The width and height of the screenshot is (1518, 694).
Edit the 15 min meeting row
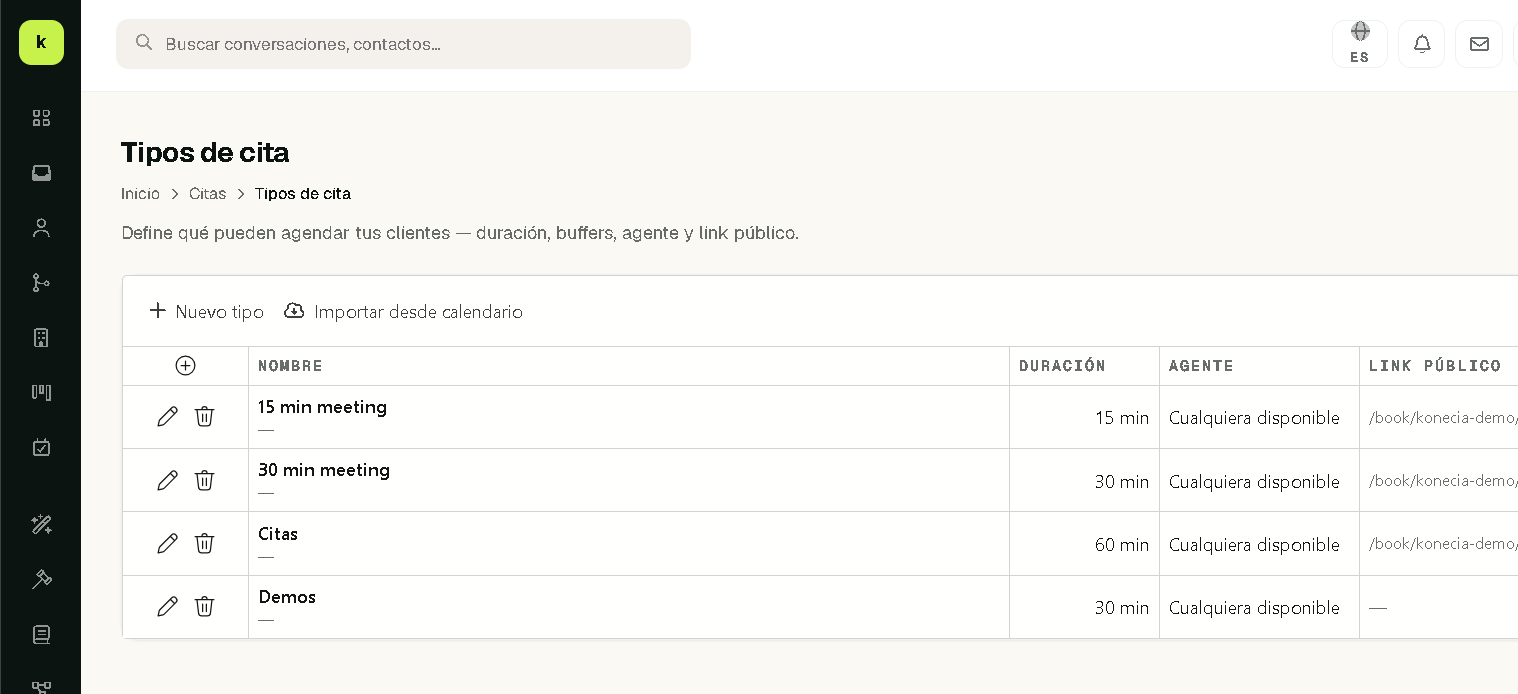coord(167,417)
